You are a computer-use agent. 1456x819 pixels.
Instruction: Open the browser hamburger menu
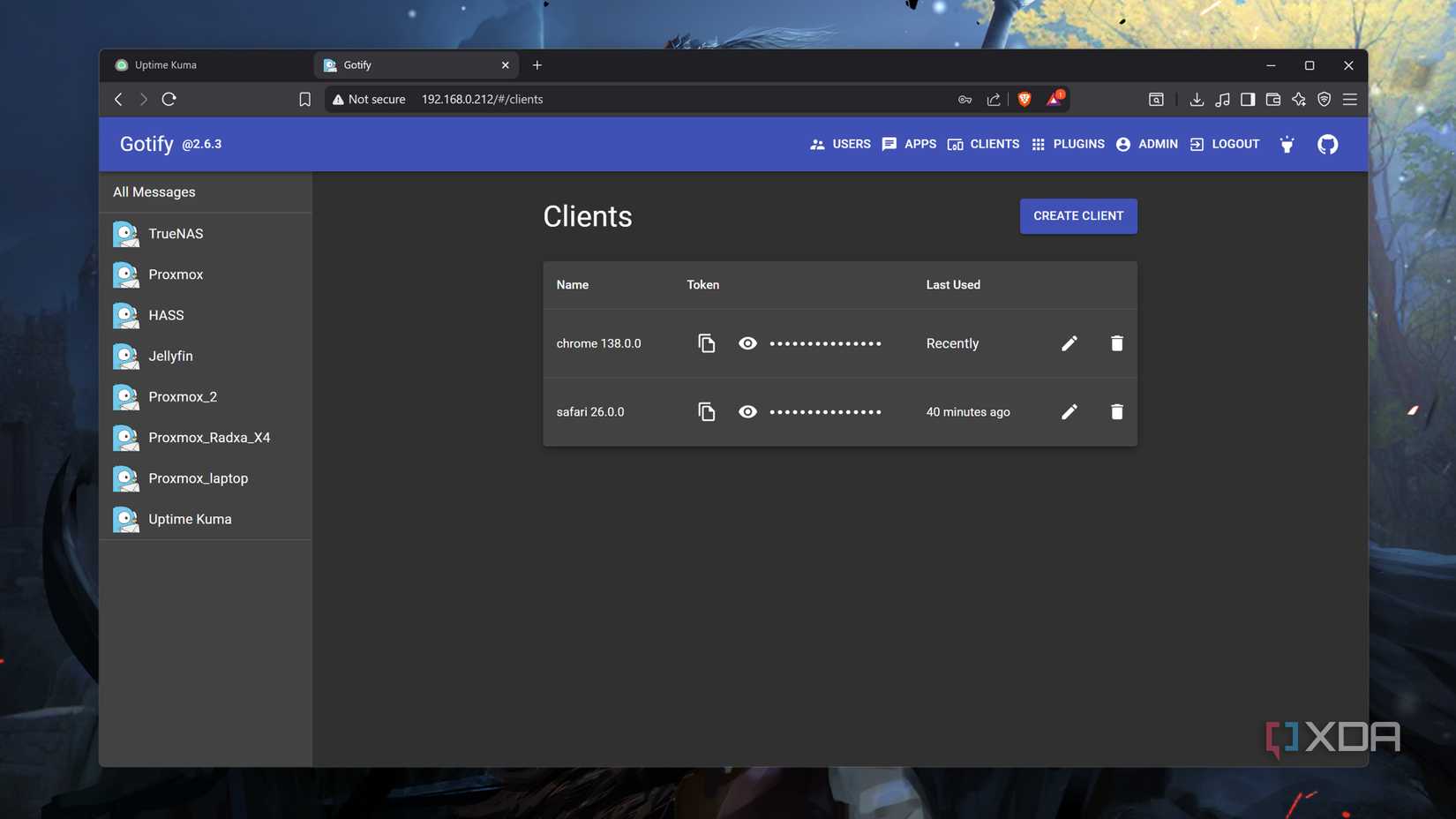coord(1349,100)
